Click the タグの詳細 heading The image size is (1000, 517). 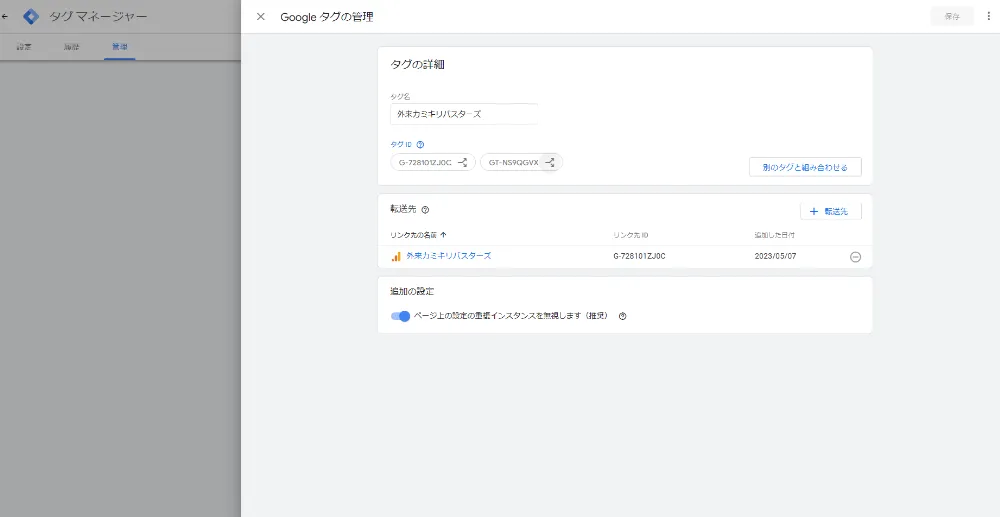(417, 64)
